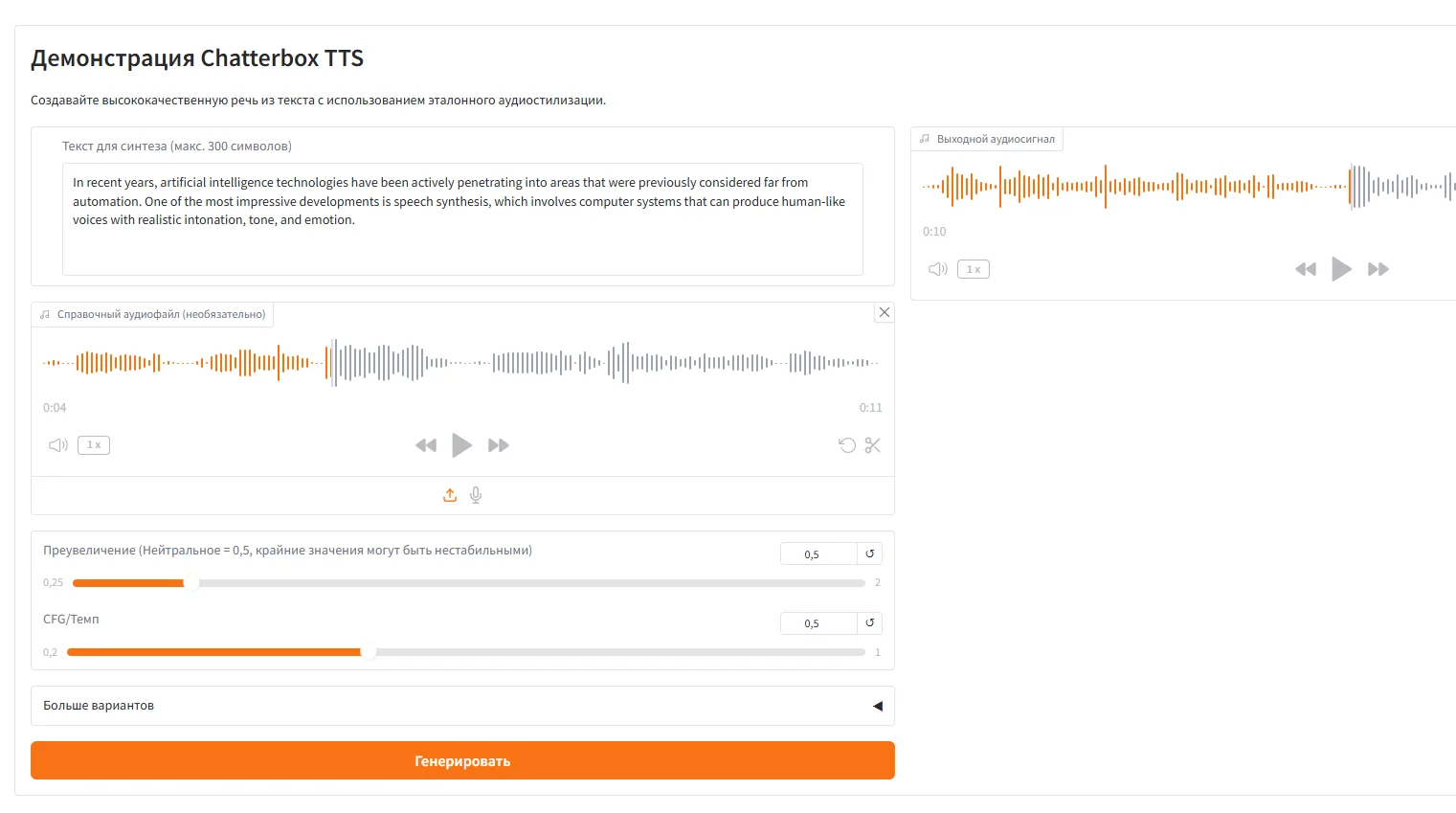Click the Преувеличение slider label
This screenshot has width=1456, height=813.
(287, 551)
